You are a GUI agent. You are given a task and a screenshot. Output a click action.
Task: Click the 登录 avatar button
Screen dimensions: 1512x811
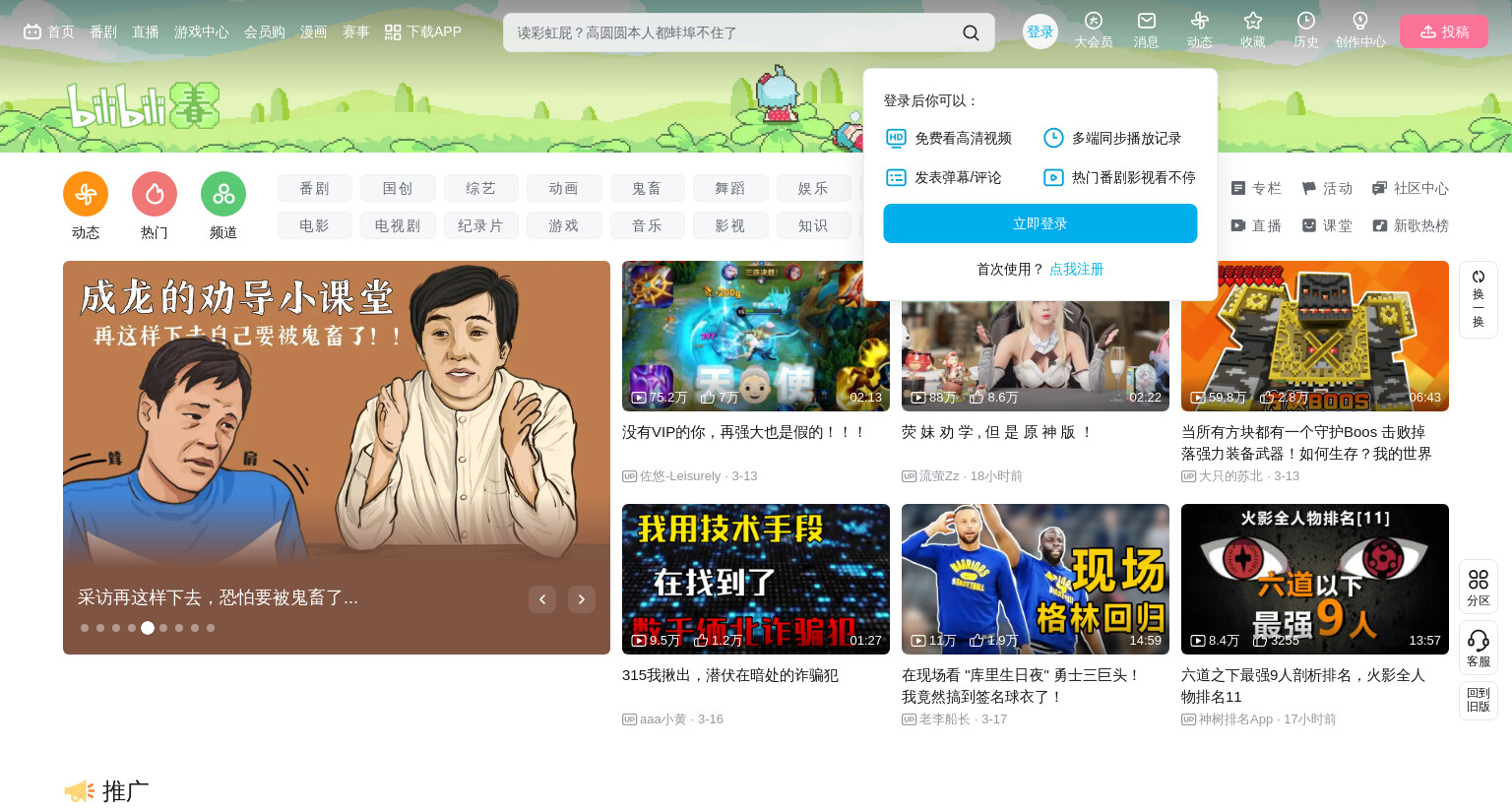[1040, 31]
